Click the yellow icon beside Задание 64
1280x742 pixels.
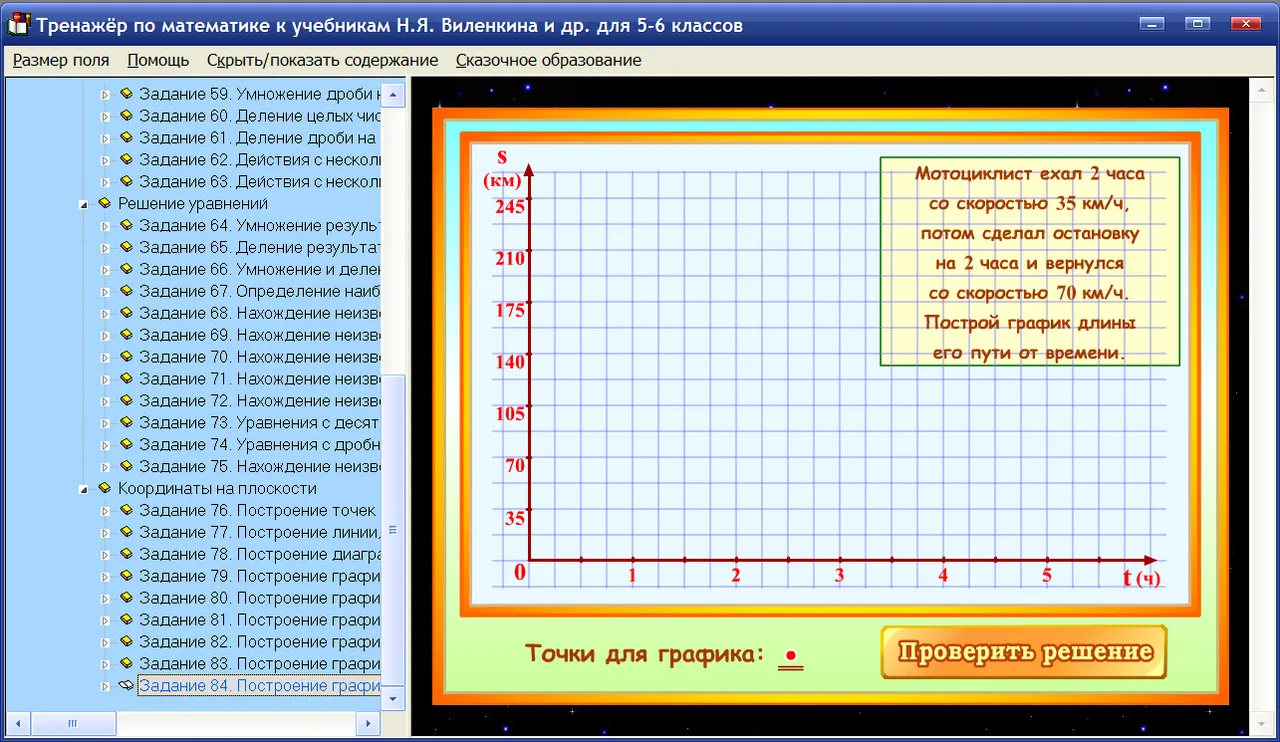(x=126, y=225)
